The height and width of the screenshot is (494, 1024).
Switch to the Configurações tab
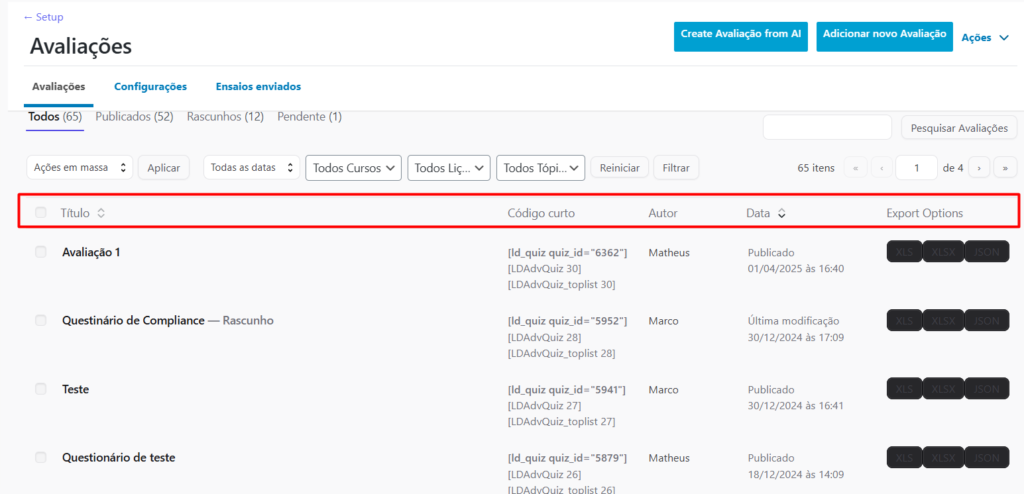click(150, 87)
